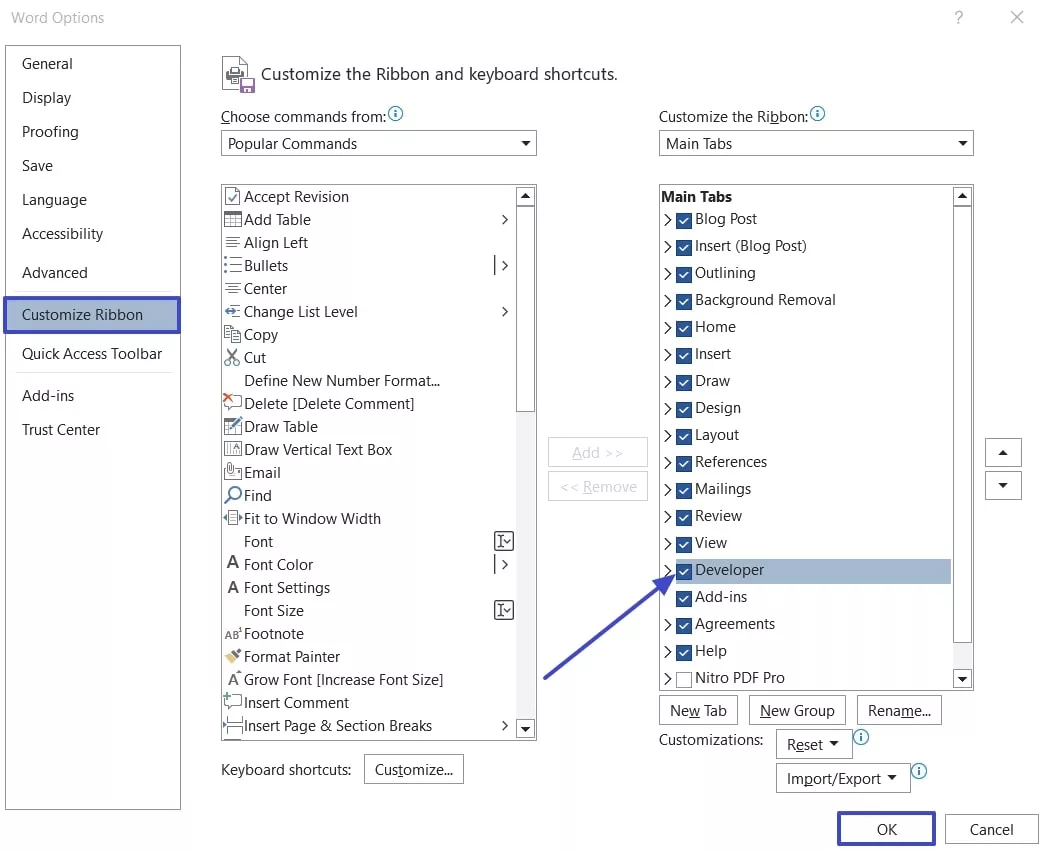Toggle the Developer checkbox
This screenshot has width=1046, height=850.
[684, 571]
